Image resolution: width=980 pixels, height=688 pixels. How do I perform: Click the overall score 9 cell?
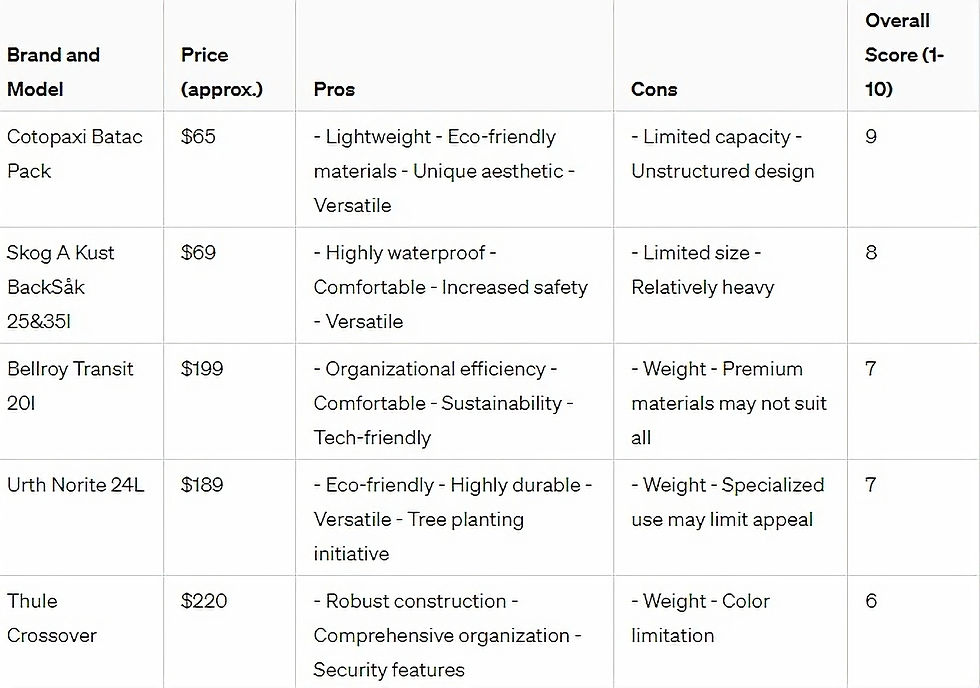(x=871, y=137)
